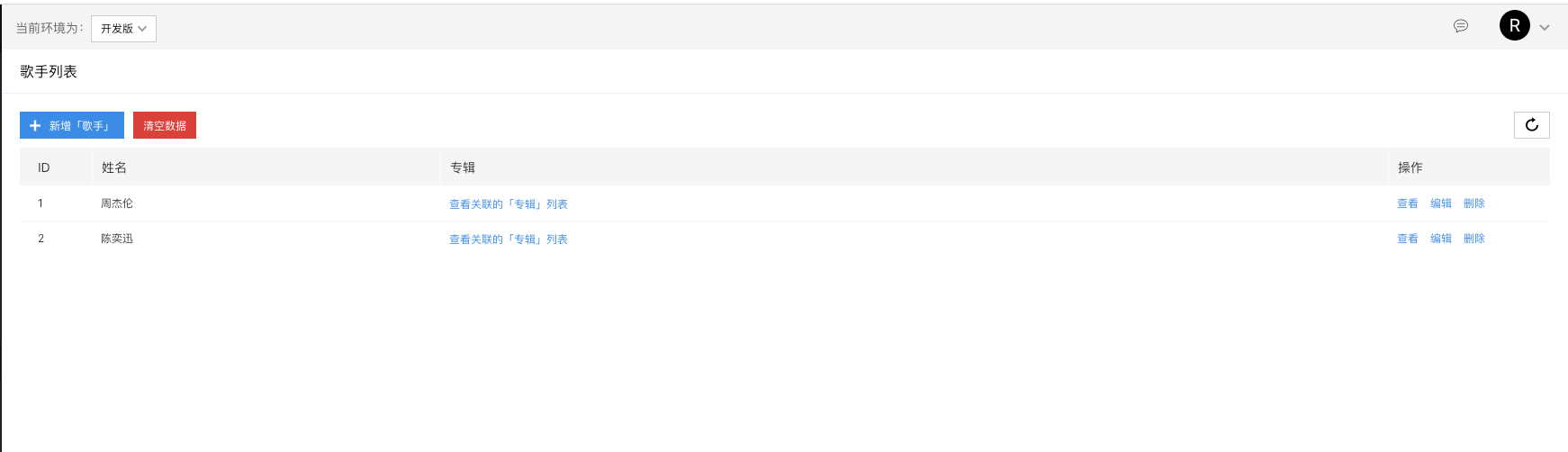Open 陈奕迅's 查看关联的「专辑」列表 link
This screenshot has height=452, width=1568.
(509, 240)
